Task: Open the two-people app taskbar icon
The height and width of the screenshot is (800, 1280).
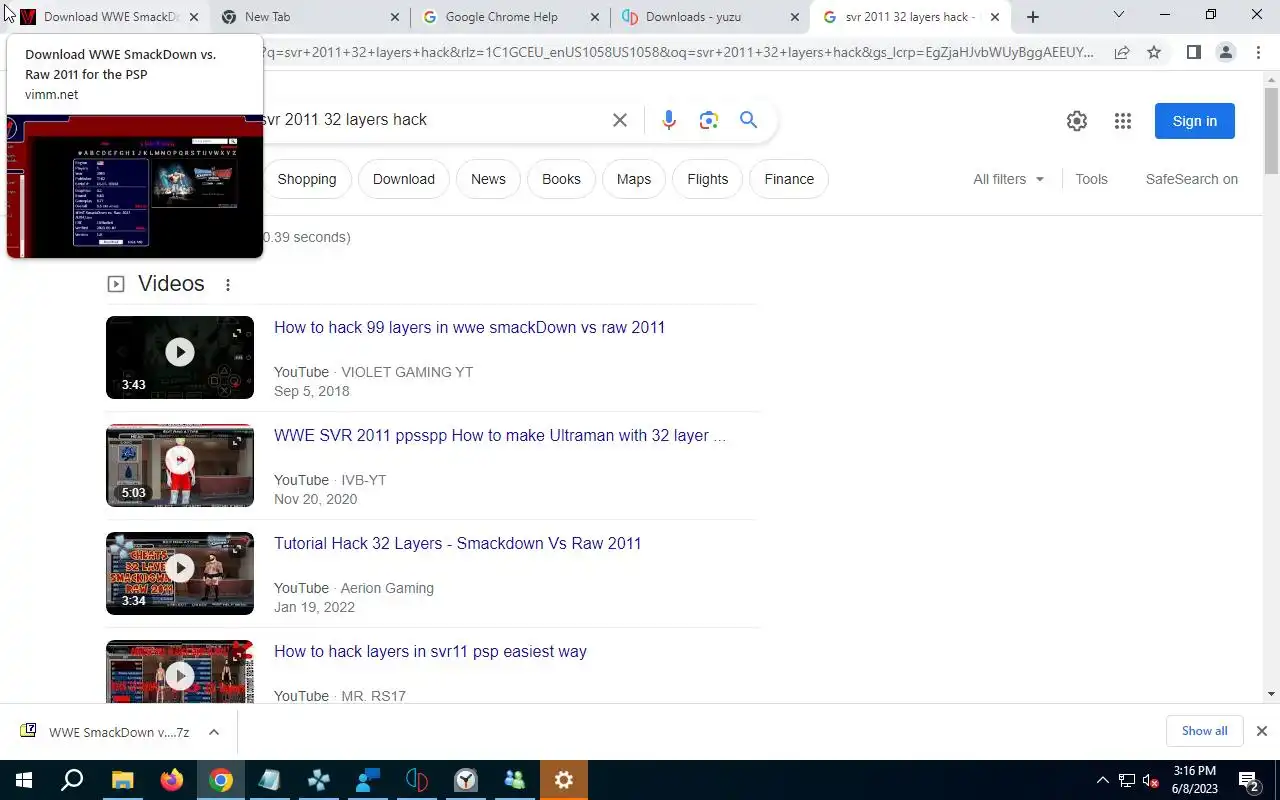Action: point(515,780)
